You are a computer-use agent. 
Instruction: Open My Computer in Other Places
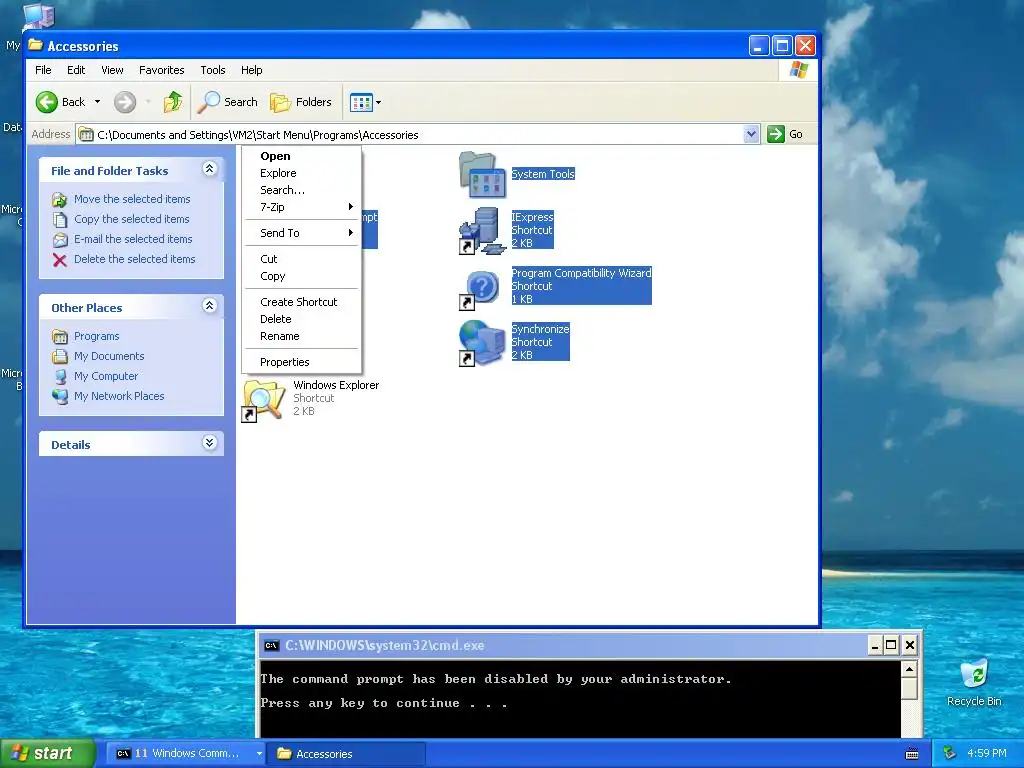coord(106,376)
